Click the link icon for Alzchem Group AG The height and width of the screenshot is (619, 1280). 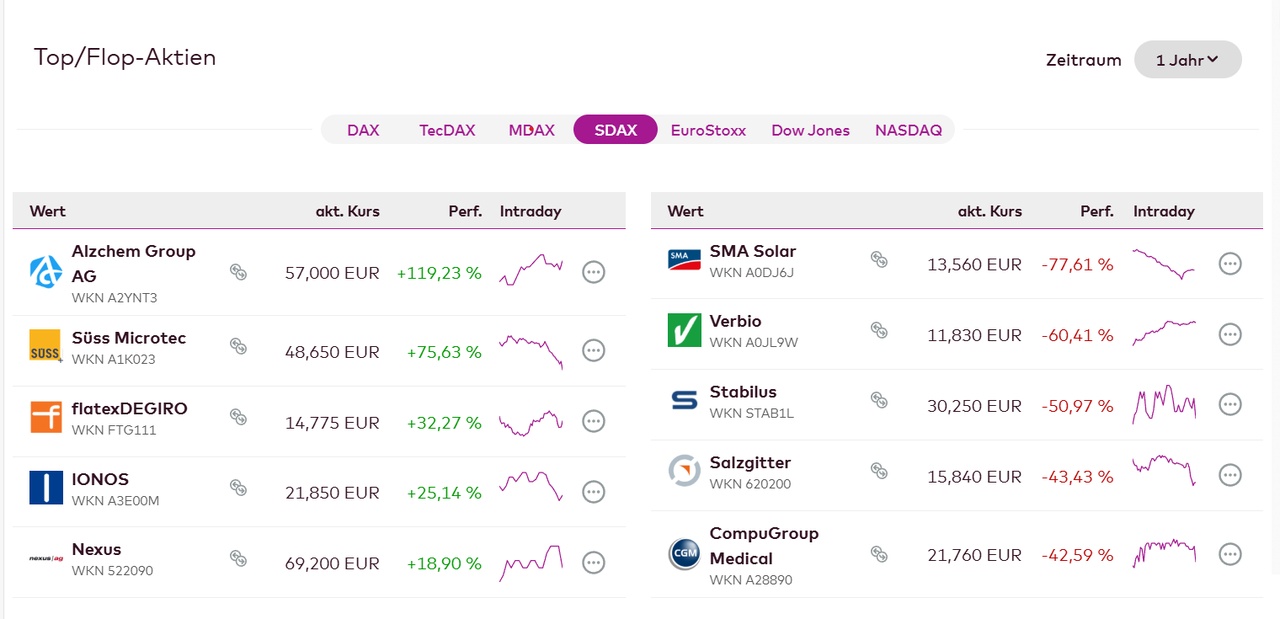click(238, 272)
